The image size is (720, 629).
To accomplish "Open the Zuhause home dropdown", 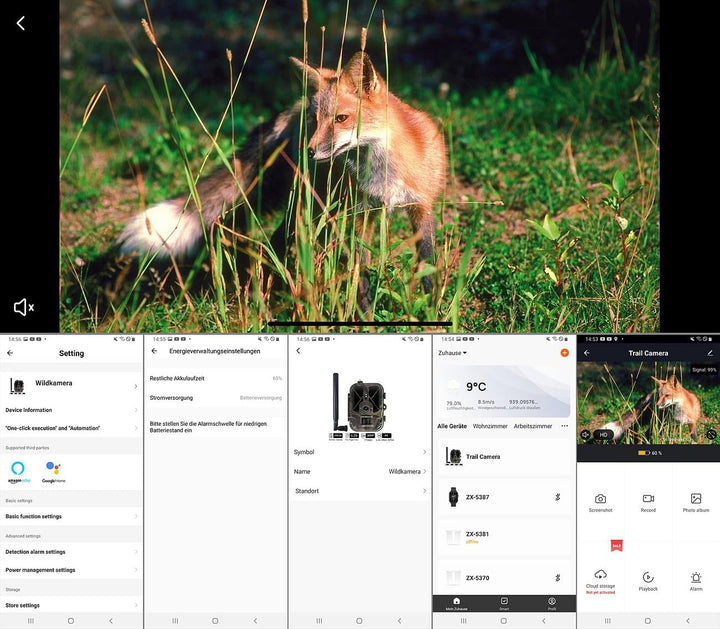I will [x=452, y=353].
